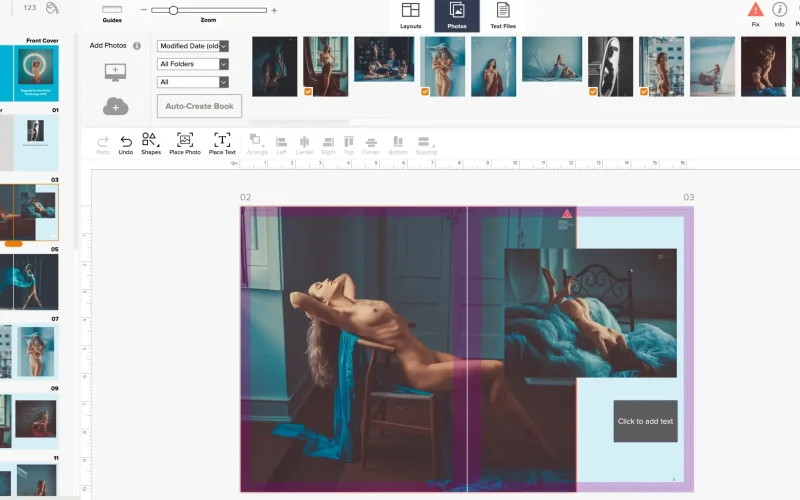Select the Place Photo tool
Image resolution: width=800 pixels, height=500 pixels.
pyautogui.click(x=185, y=141)
